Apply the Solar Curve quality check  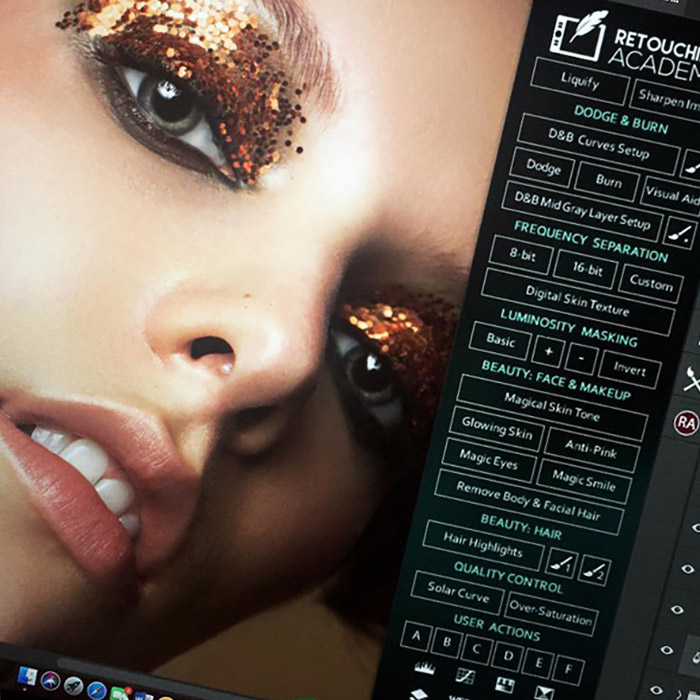point(458,592)
